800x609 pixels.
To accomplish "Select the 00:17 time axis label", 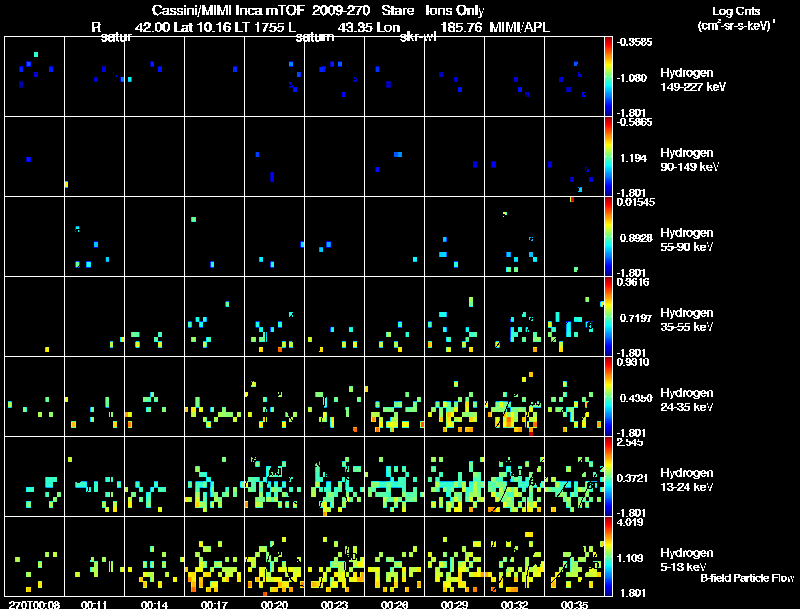I will coord(214,604).
